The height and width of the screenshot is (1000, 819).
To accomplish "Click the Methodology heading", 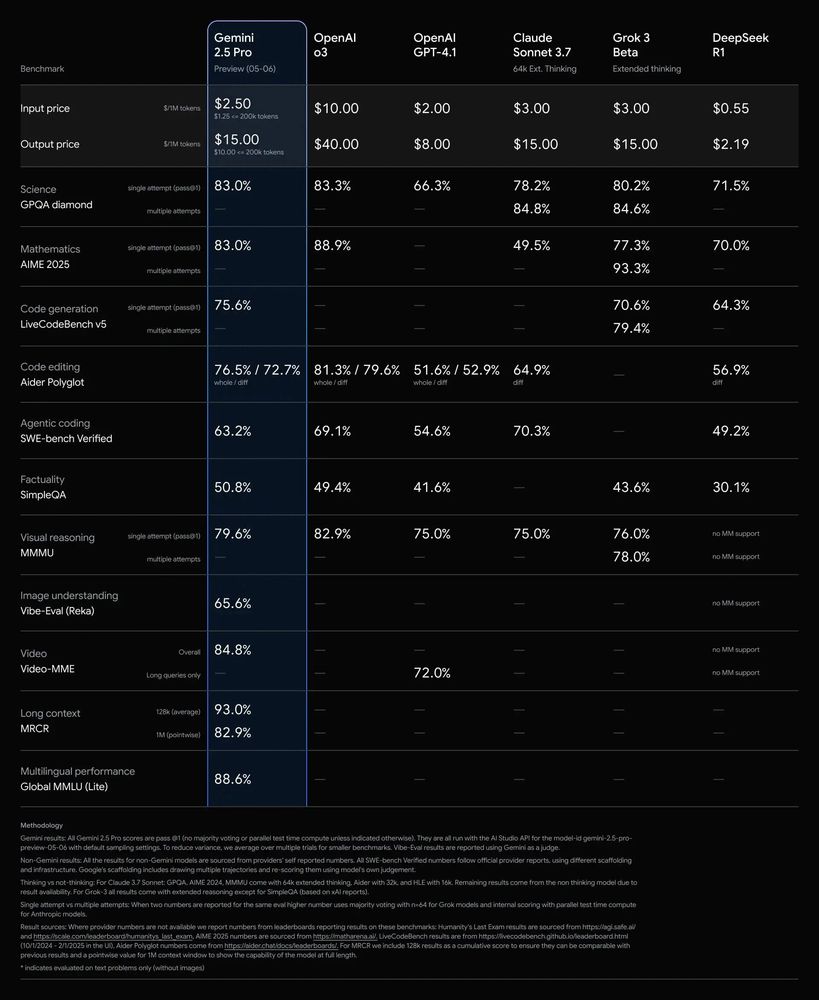I will [41, 825].
